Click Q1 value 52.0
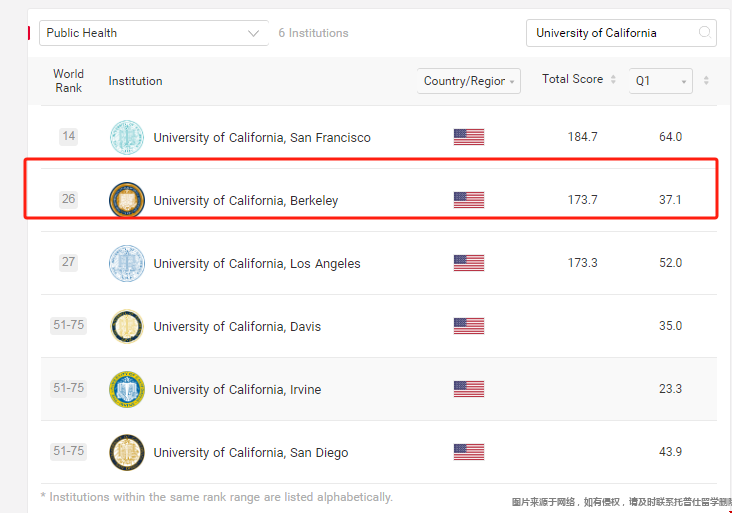The height and width of the screenshot is (513, 732). (670, 263)
